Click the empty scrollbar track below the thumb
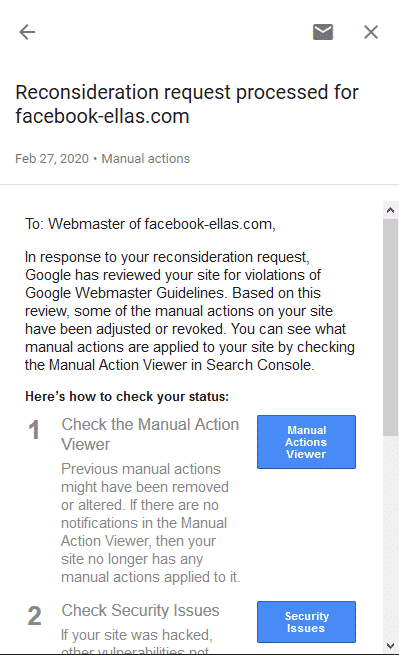 391,537
